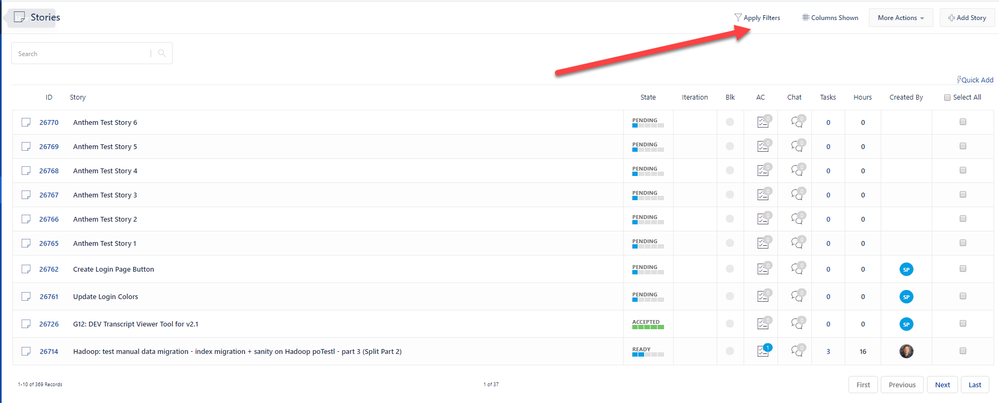Check the box for Anthem Test Story 1
Viewport: 999px width, 403px height.
click(963, 243)
